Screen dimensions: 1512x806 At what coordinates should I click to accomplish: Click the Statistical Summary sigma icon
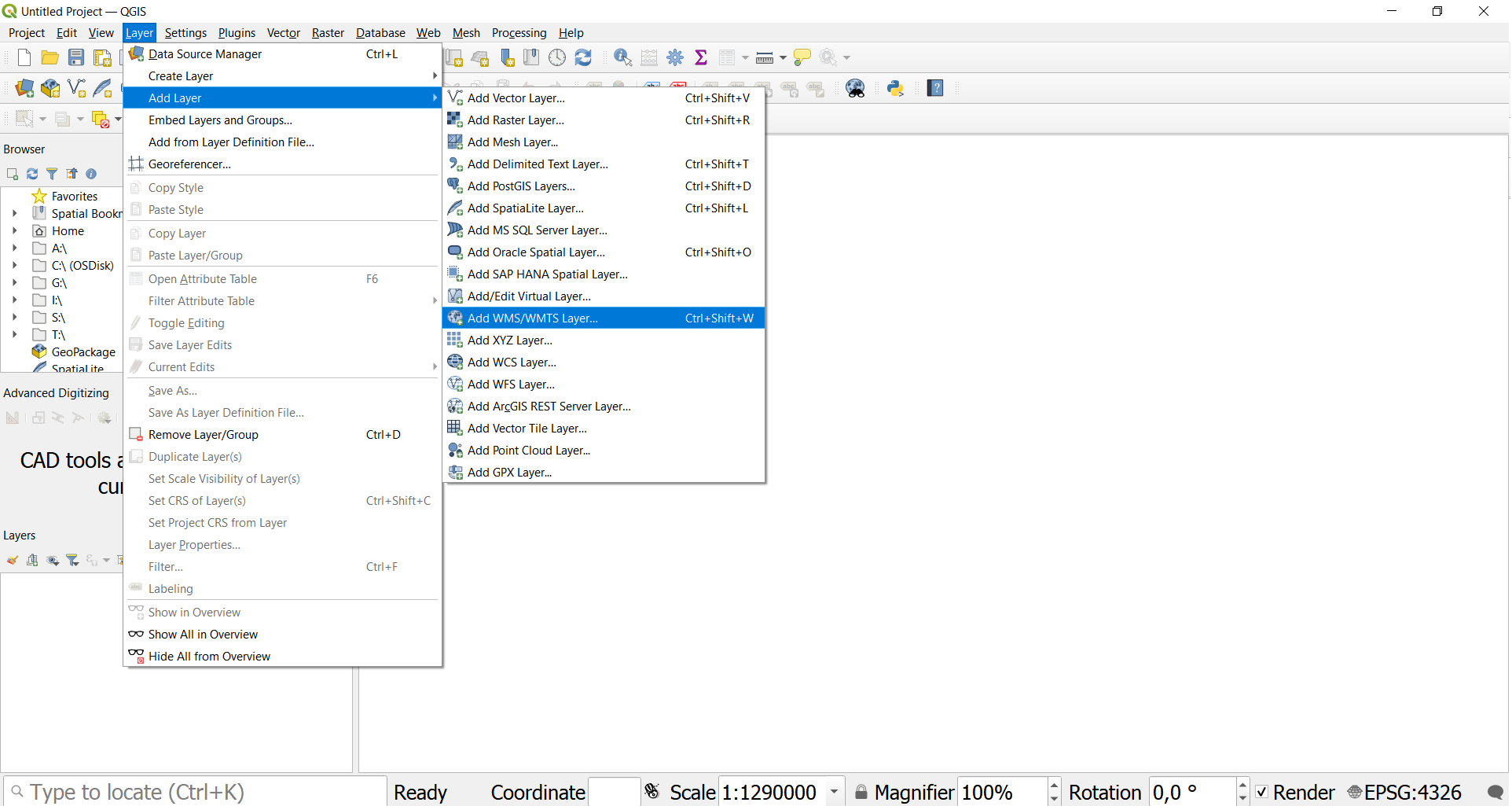(701, 57)
